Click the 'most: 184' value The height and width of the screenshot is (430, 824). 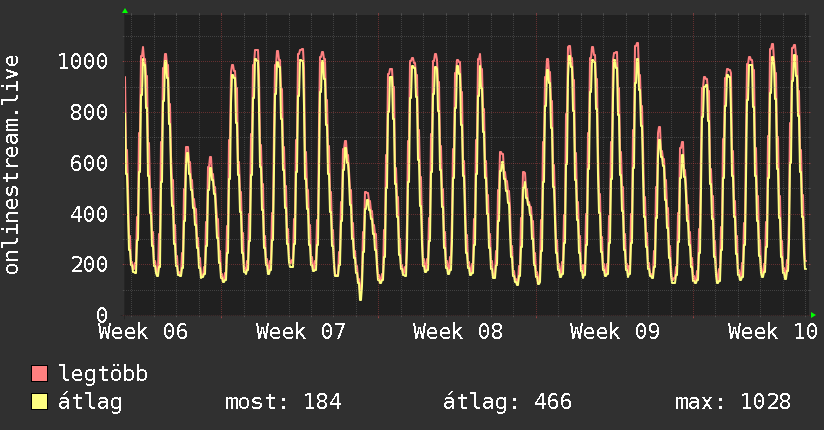(283, 402)
